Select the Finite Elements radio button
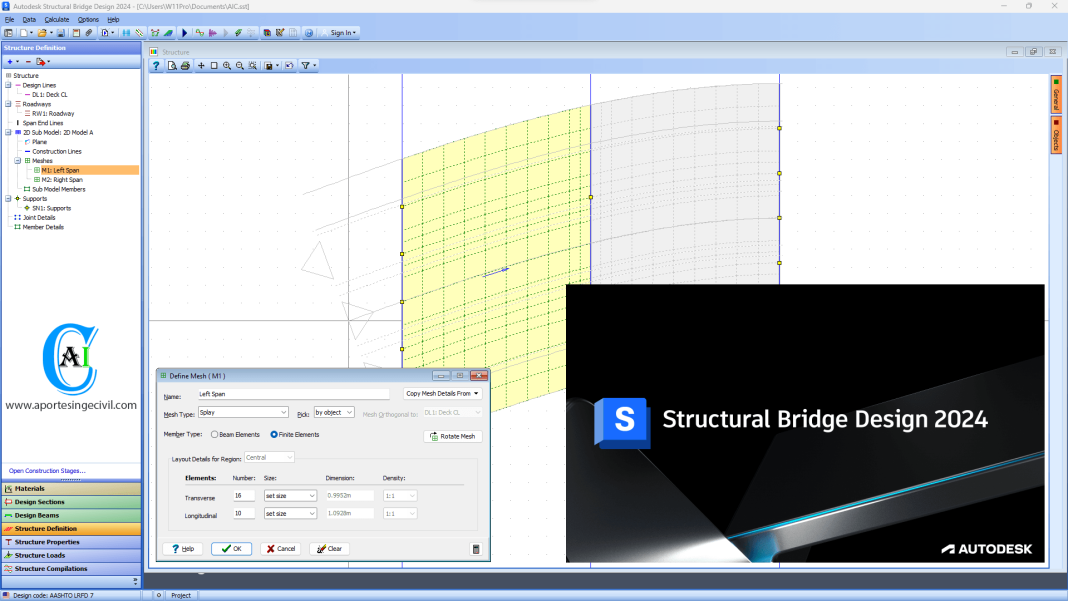 point(275,434)
